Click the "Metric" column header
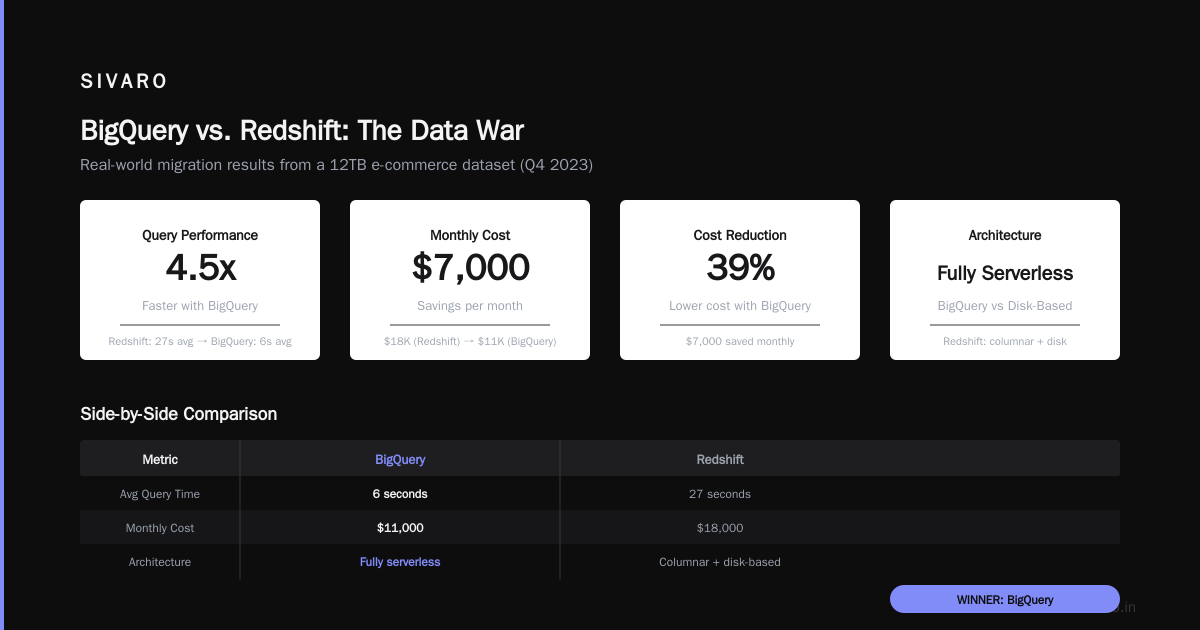 (x=160, y=459)
